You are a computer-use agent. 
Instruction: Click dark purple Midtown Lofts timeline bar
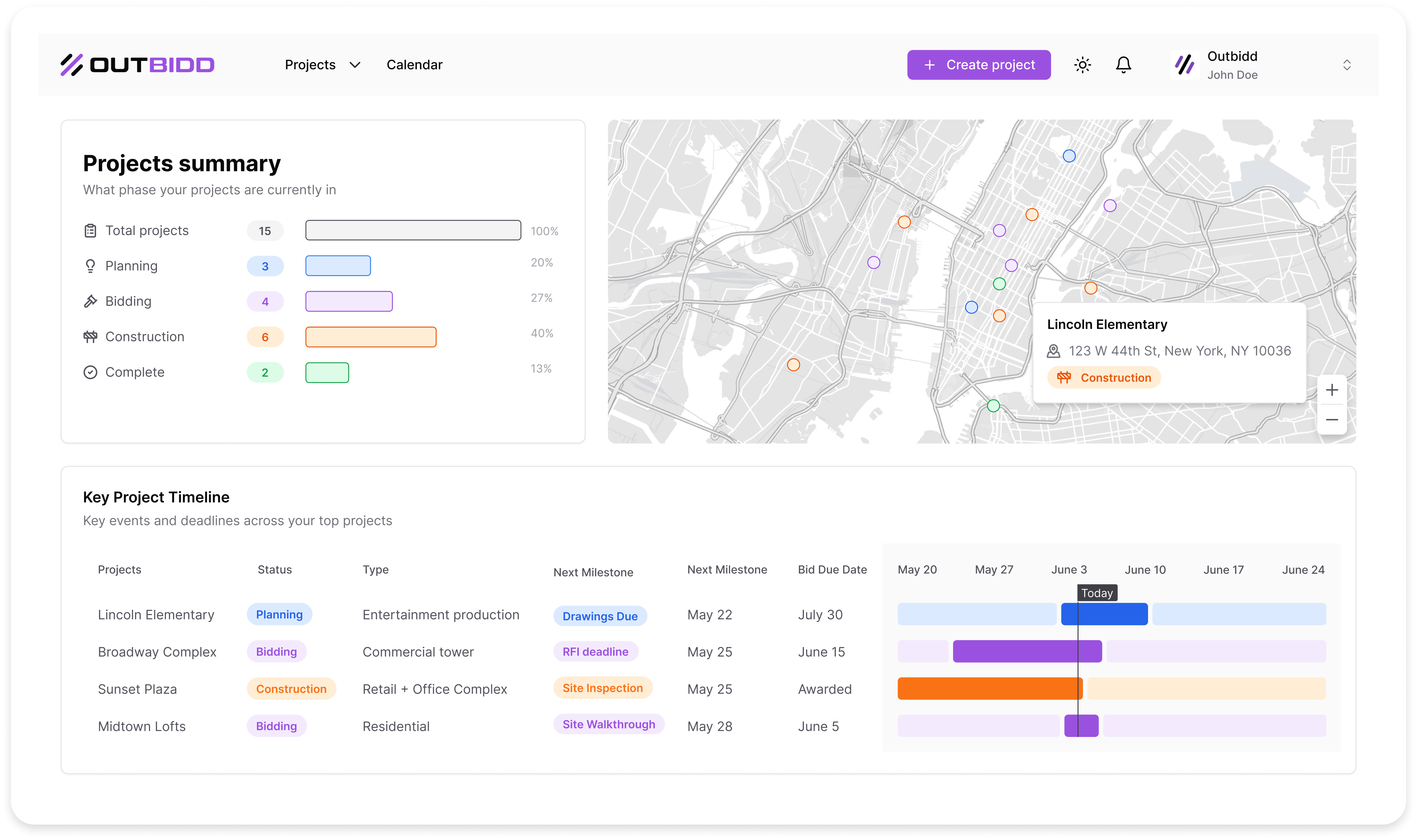1081,726
